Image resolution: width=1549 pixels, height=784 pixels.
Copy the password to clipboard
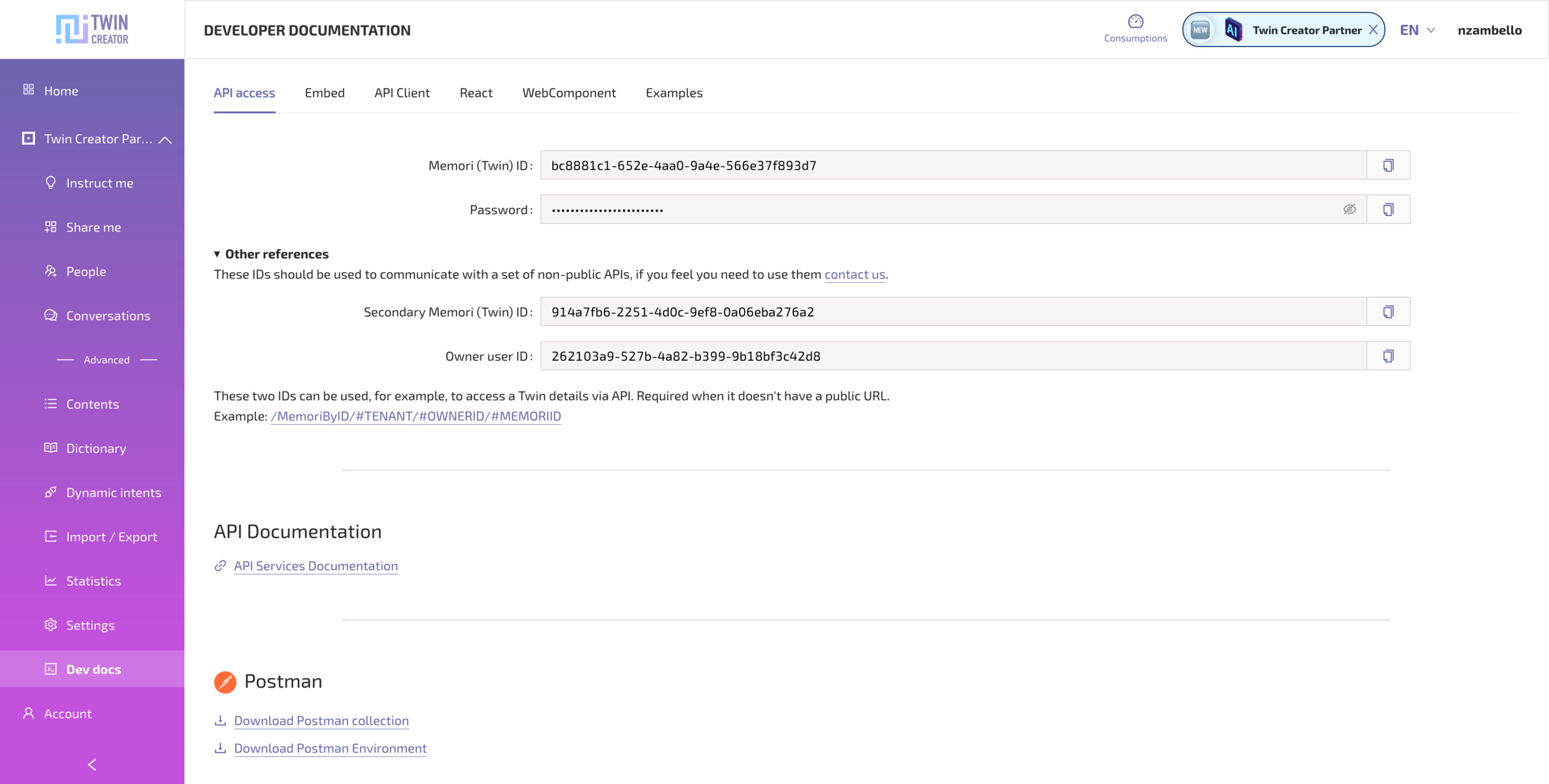tap(1388, 209)
